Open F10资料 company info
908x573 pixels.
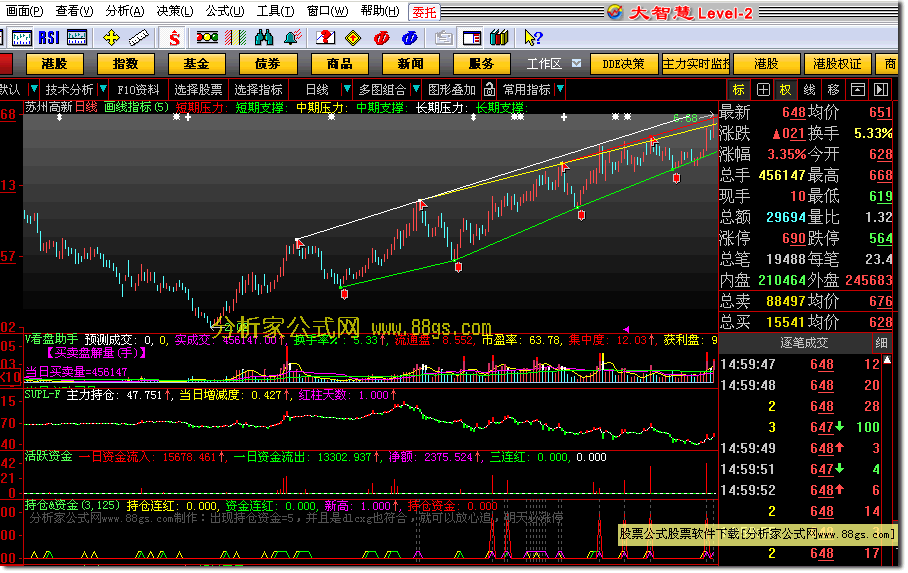coord(138,90)
